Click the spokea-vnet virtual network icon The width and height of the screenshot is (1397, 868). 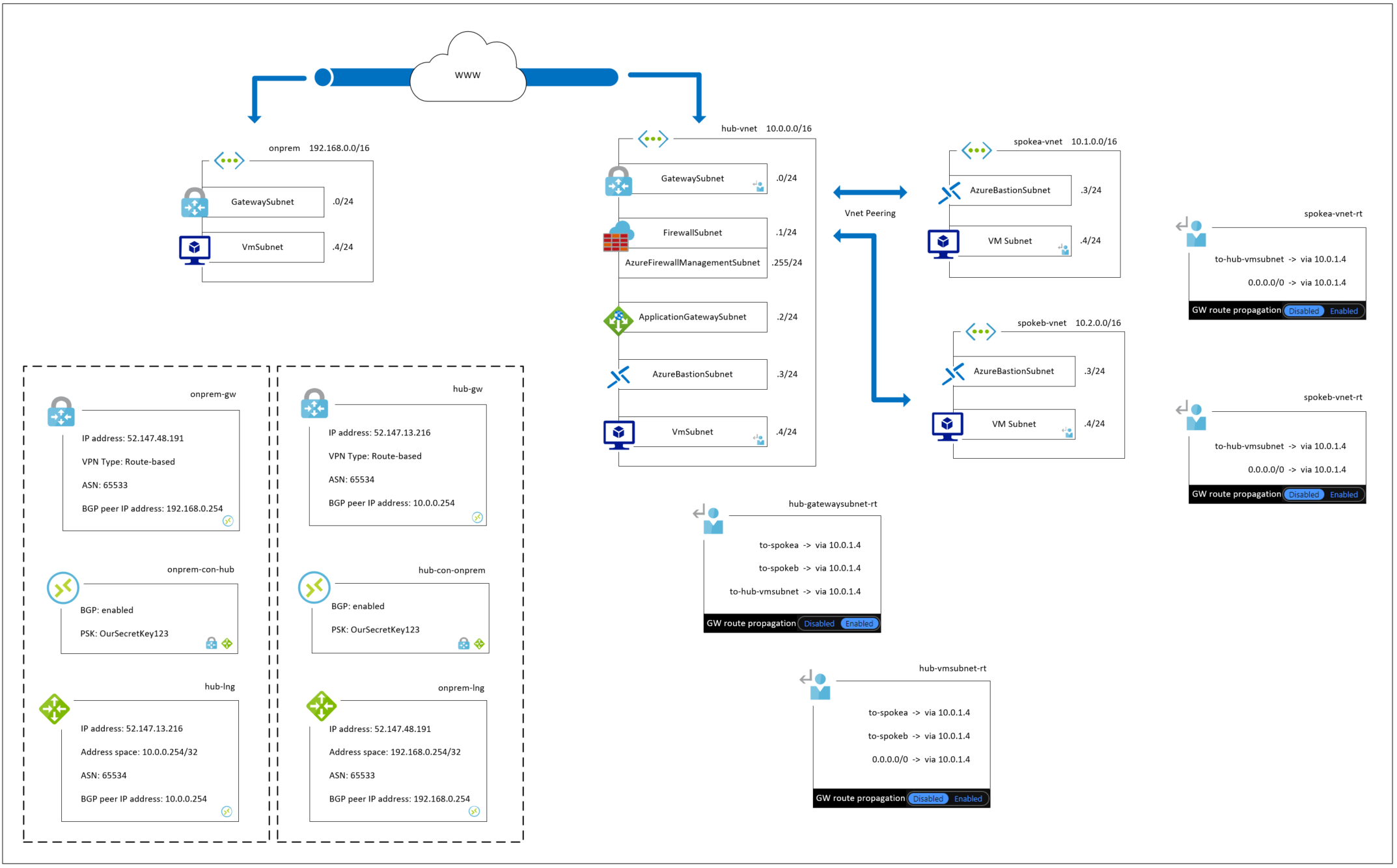tap(976, 151)
